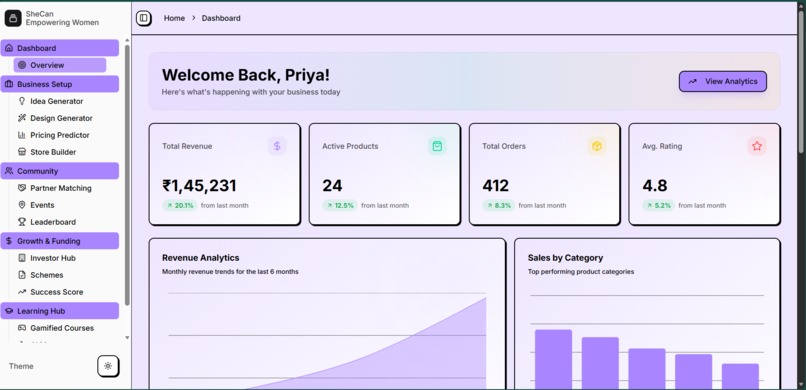Collapse the Community section
Viewport: 806px width, 390px height.
click(60, 171)
